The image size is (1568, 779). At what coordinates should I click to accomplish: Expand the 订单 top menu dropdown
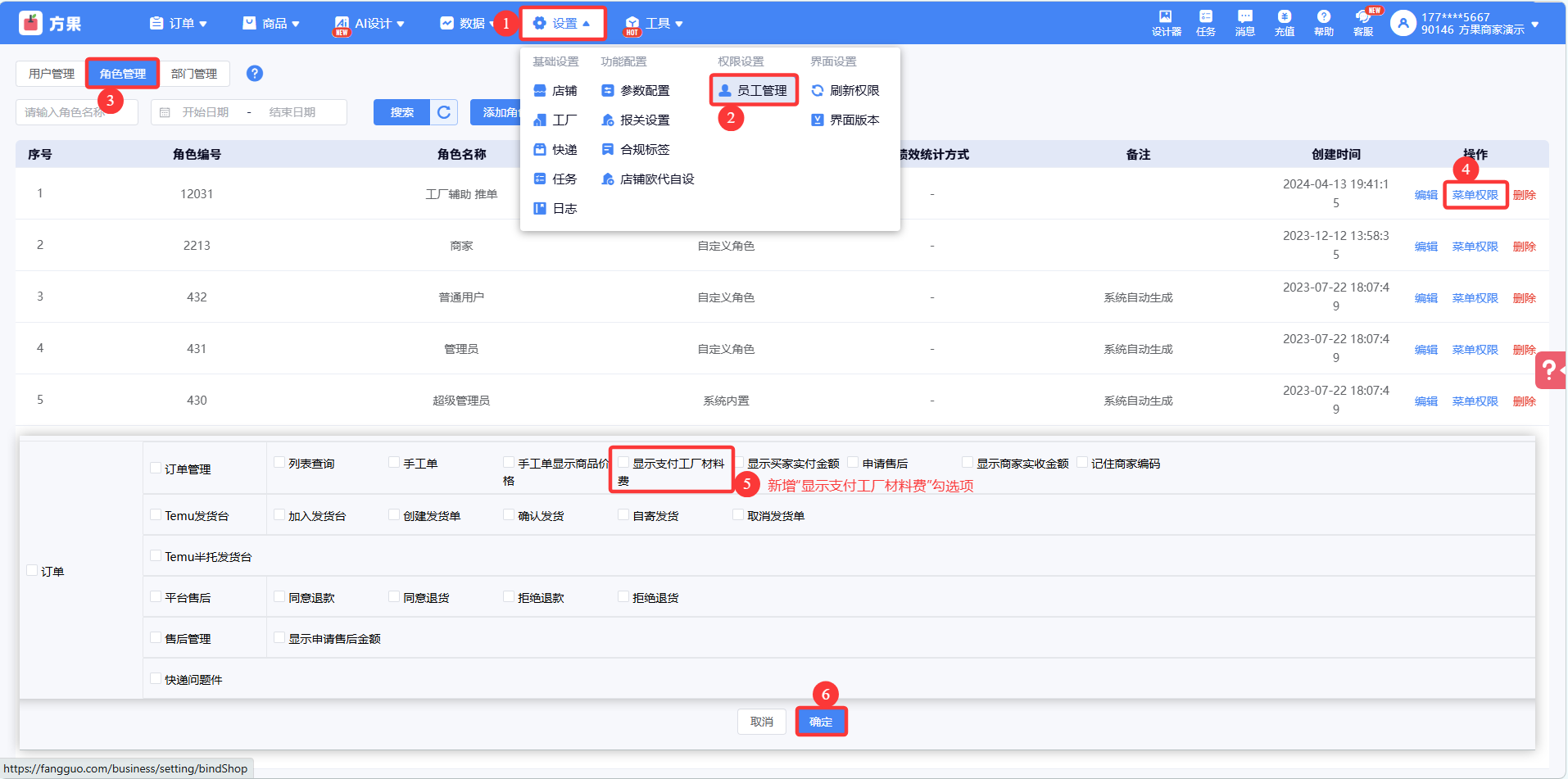click(179, 24)
